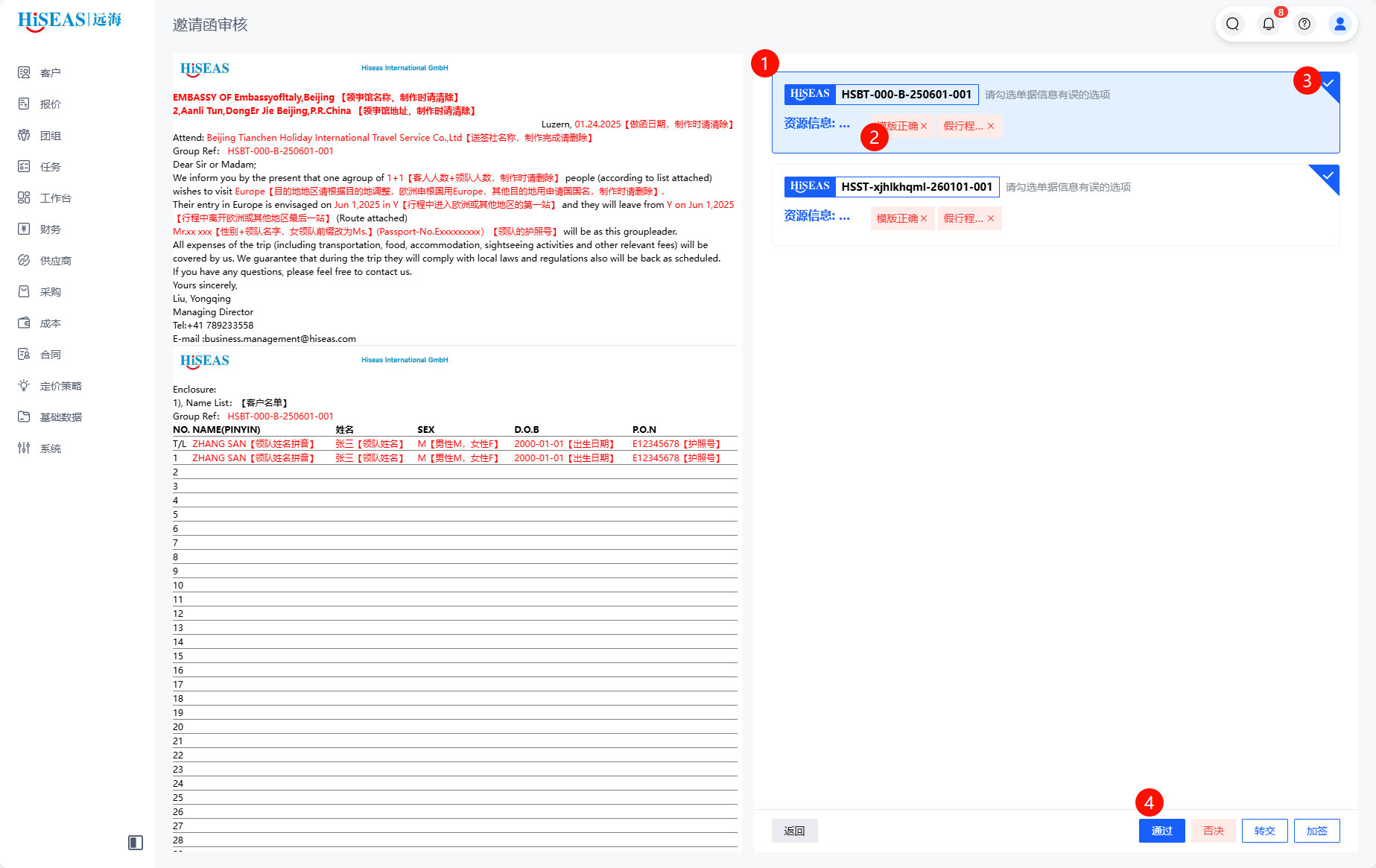Click the 返回 button
Screen dimensions: 1376x868
tap(794, 831)
